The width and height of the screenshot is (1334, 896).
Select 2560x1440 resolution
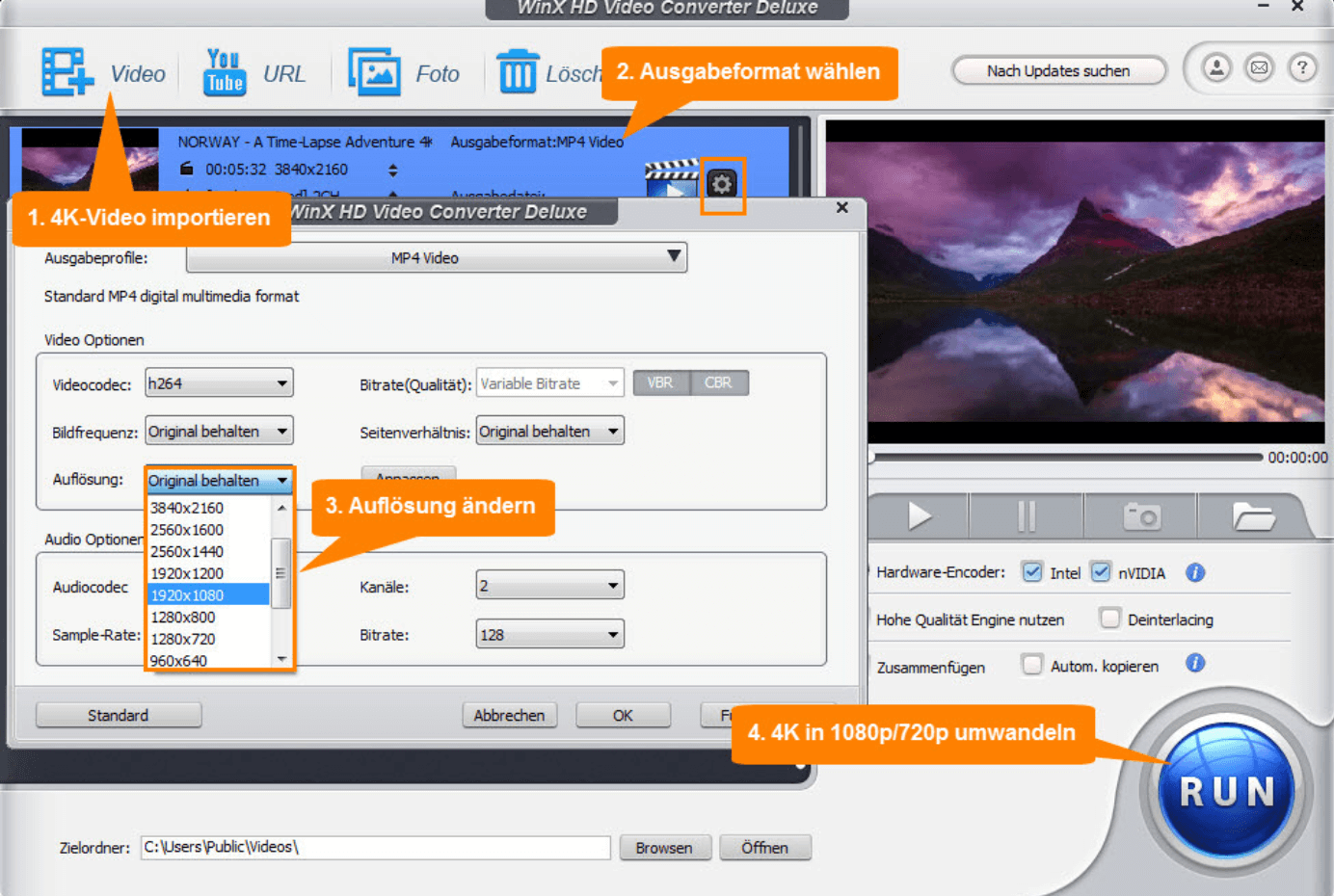point(208,552)
